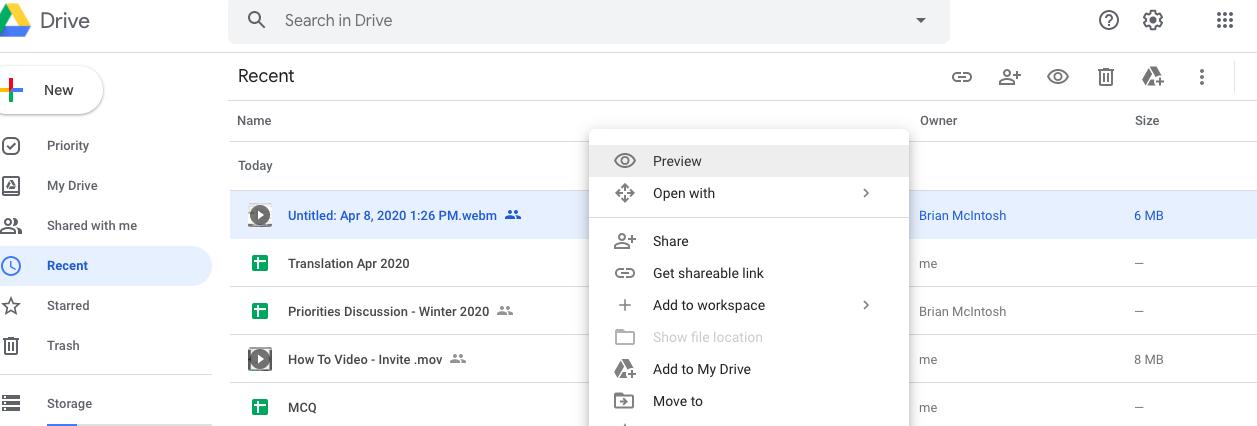1257x426 pixels.
Task: Click the Add to My Drive toolbar icon
Action: pyautogui.click(x=1153, y=77)
